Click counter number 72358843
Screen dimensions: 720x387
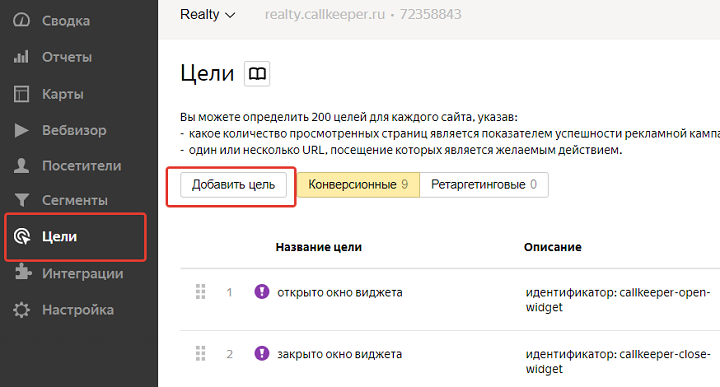point(430,15)
